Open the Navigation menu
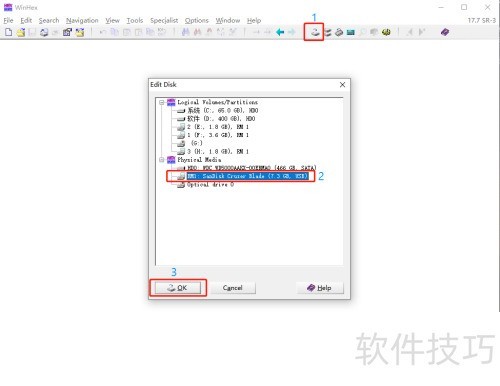 click(82, 20)
